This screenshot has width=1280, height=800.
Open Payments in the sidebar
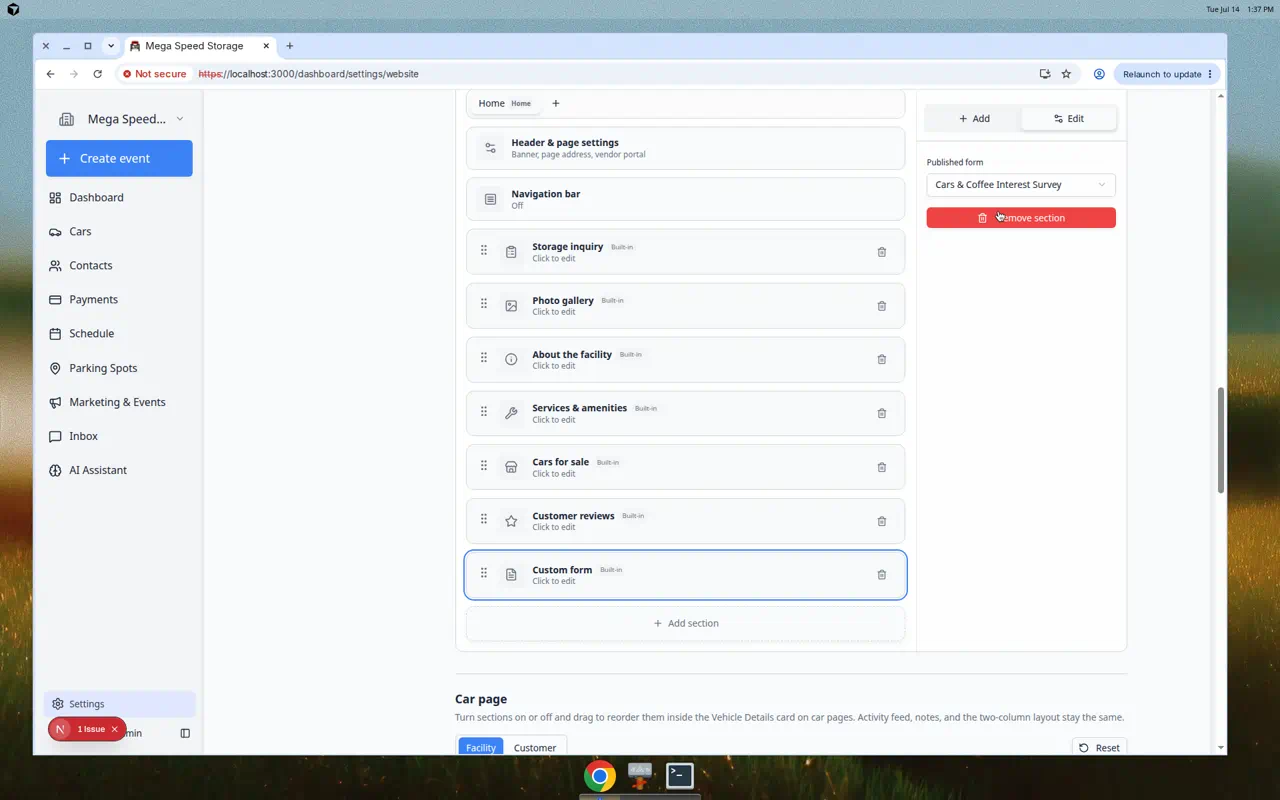[x=119, y=299]
